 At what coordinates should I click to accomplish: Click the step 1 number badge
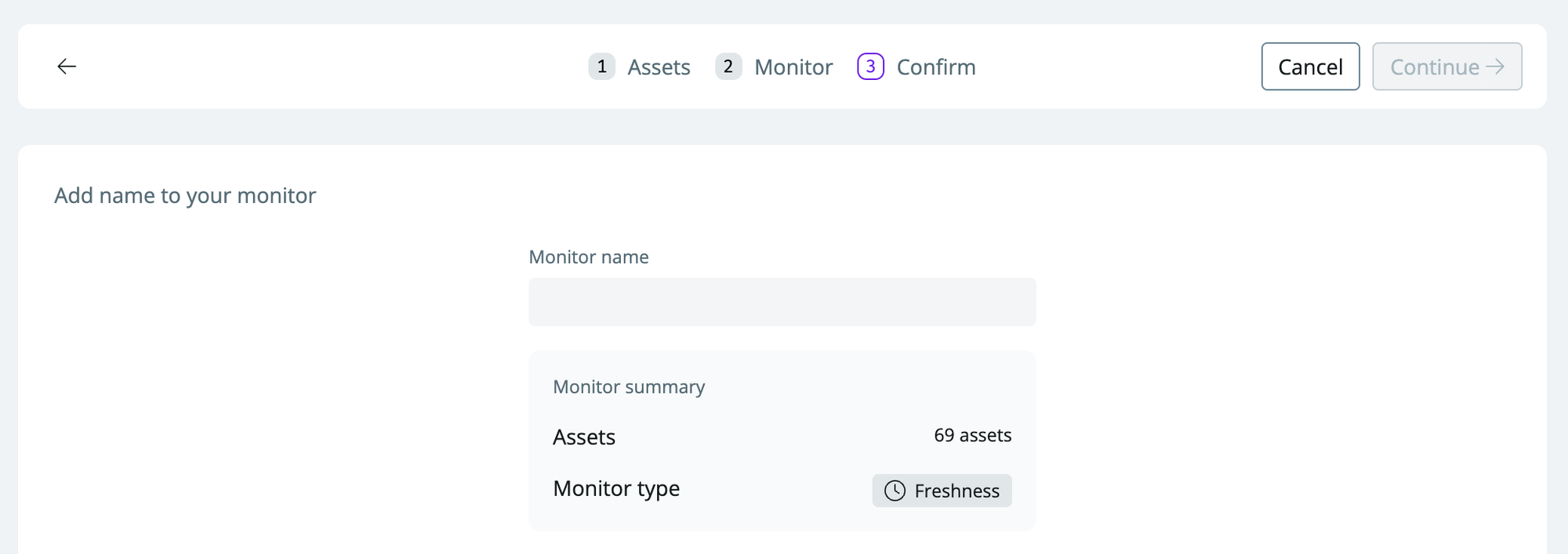tap(601, 67)
